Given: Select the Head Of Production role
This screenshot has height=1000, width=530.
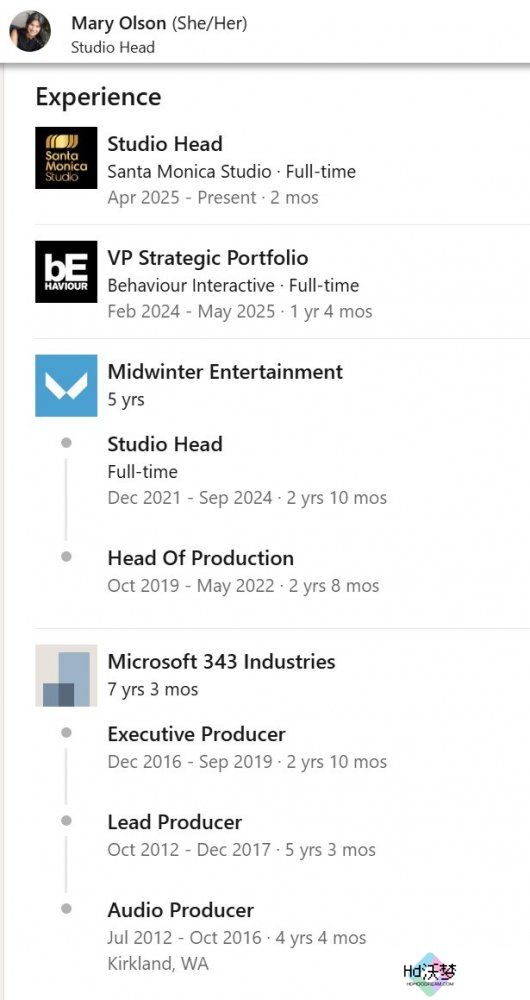Looking at the screenshot, I should (200, 558).
